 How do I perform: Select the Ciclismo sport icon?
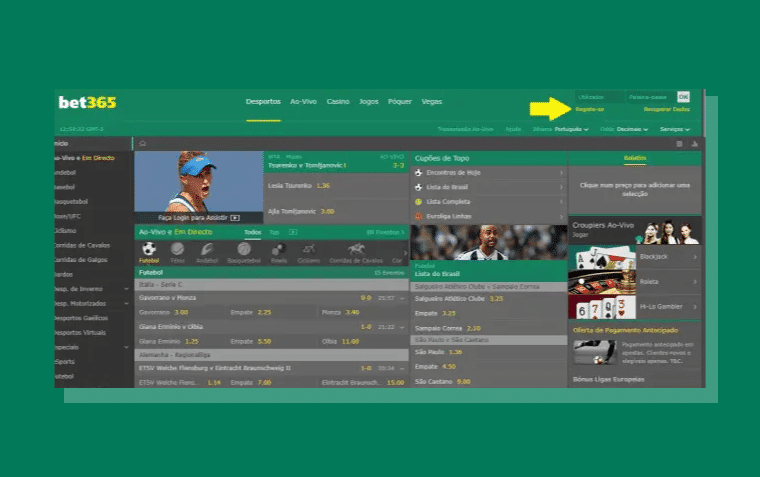point(308,249)
